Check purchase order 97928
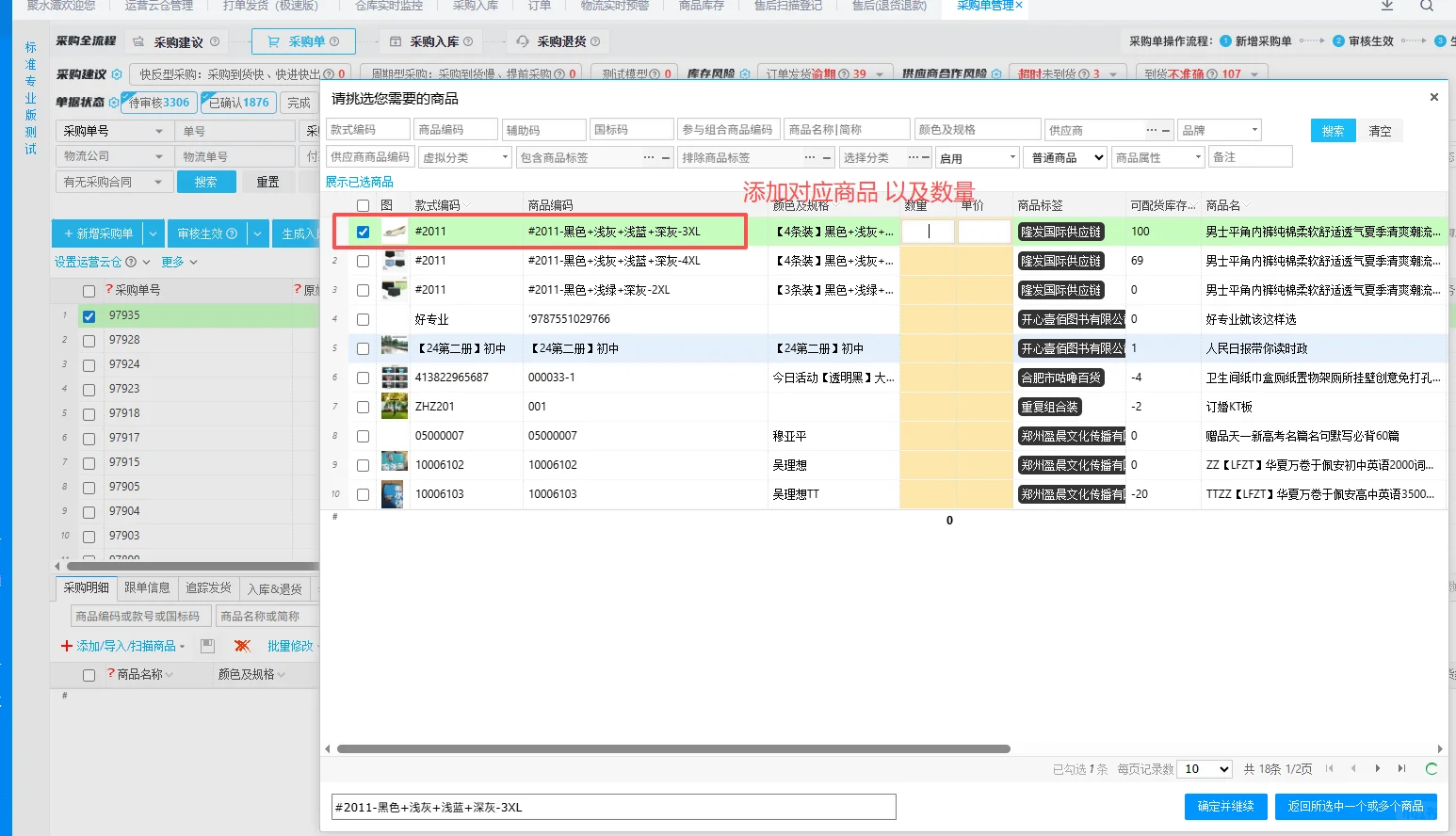This screenshot has height=836, width=1456. (89, 341)
